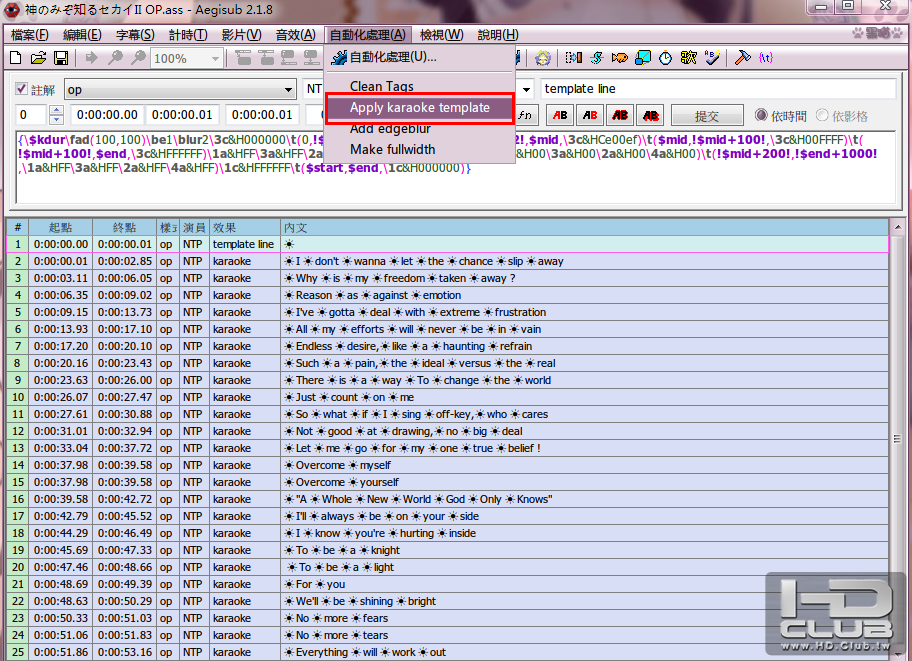Cycle tag hiding with {\t} icon
The height and width of the screenshot is (661, 912).
point(766,58)
